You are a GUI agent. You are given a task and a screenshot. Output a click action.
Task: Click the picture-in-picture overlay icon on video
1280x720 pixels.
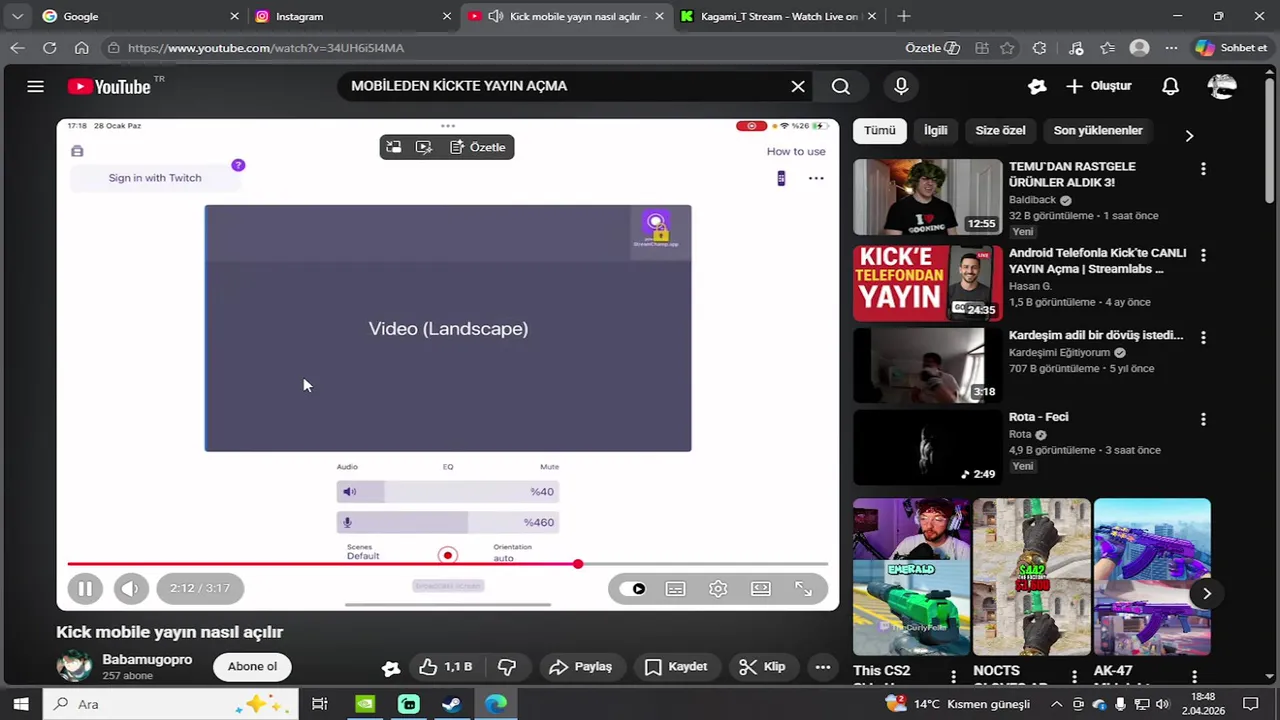(394, 147)
